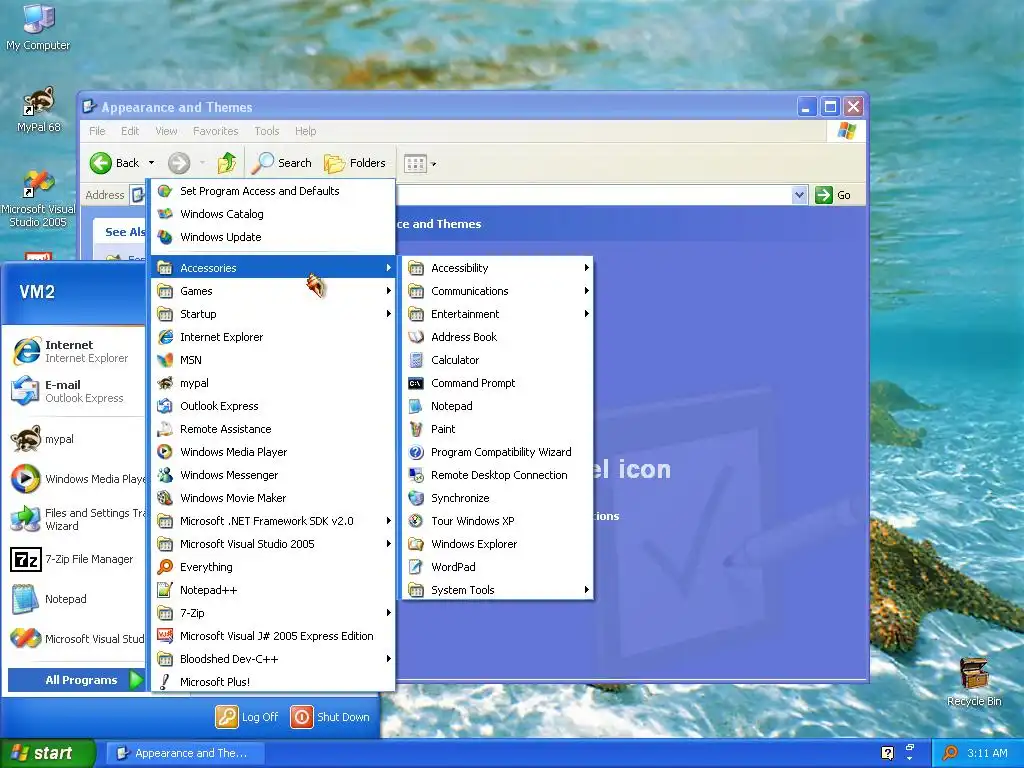Open E-mail Outlook Express pinned item
This screenshot has width=1024, height=768.
pos(73,391)
